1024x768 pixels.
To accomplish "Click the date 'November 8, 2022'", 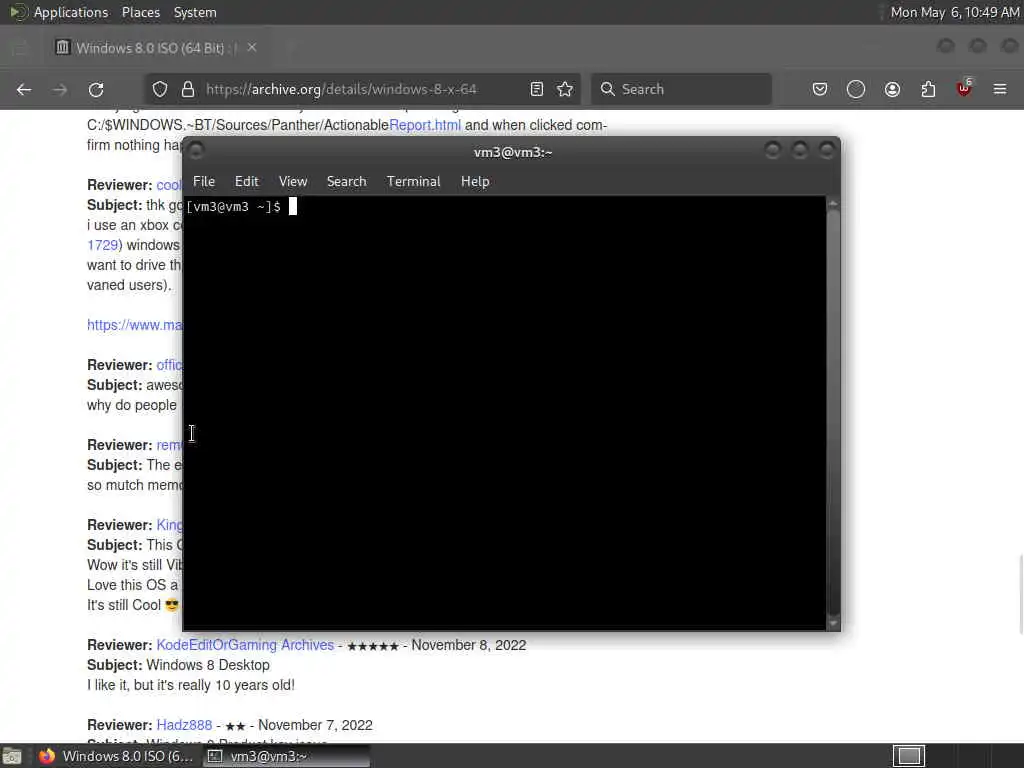I will 468,645.
